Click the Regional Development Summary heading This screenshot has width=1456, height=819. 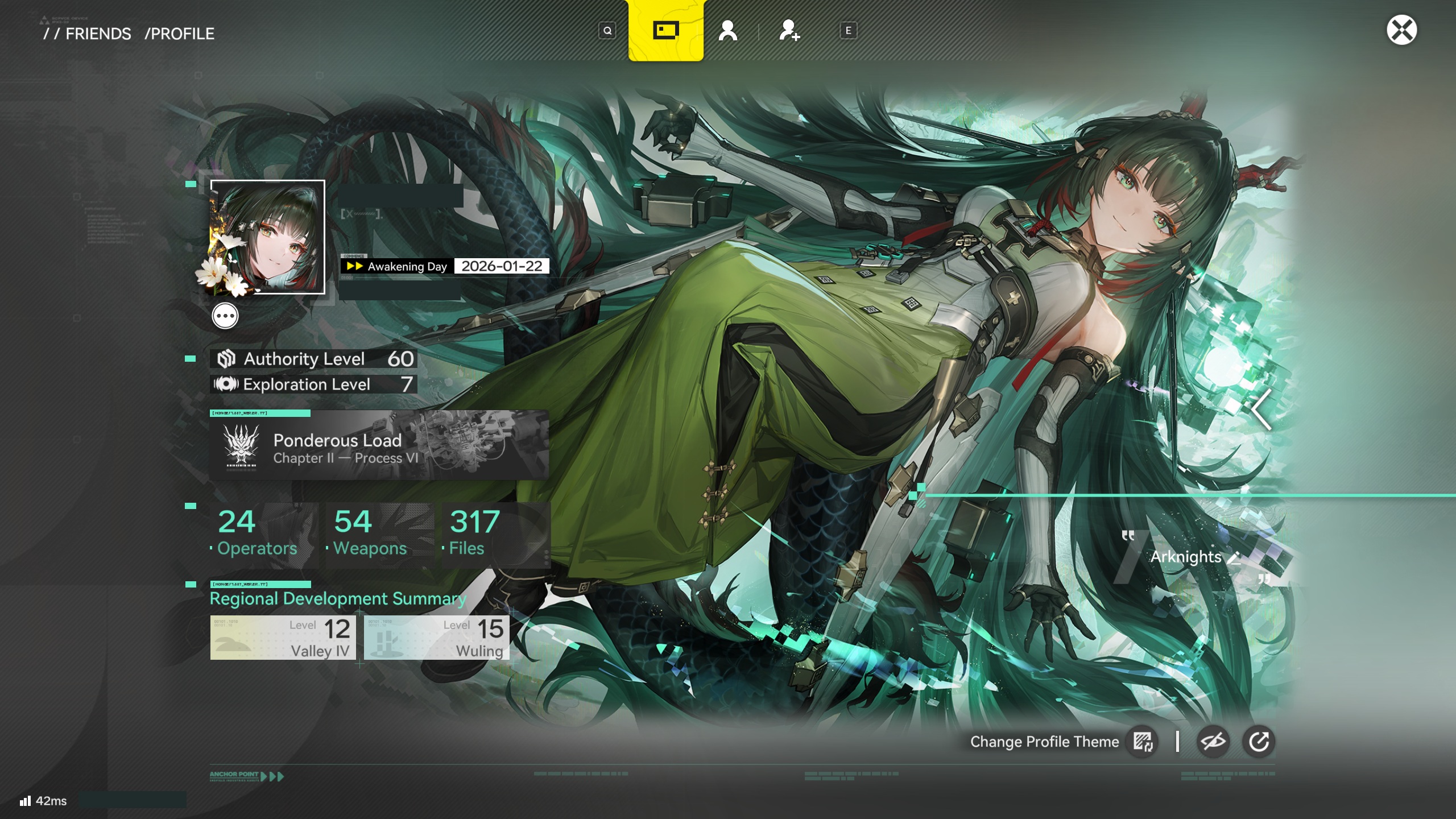(x=338, y=599)
